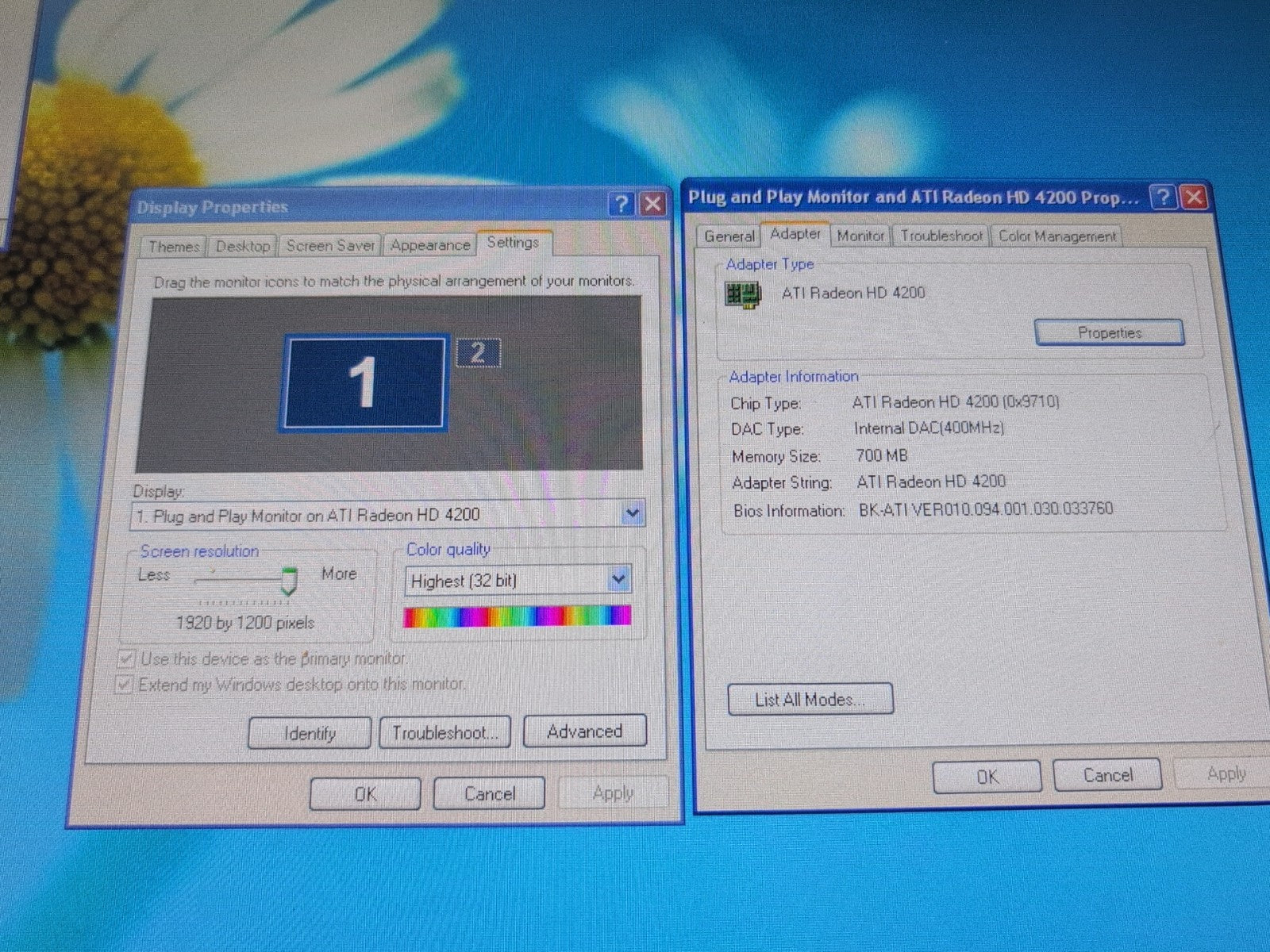Select monitor 1 icon in display arrangement
1270x952 pixels.
click(x=364, y=382)
